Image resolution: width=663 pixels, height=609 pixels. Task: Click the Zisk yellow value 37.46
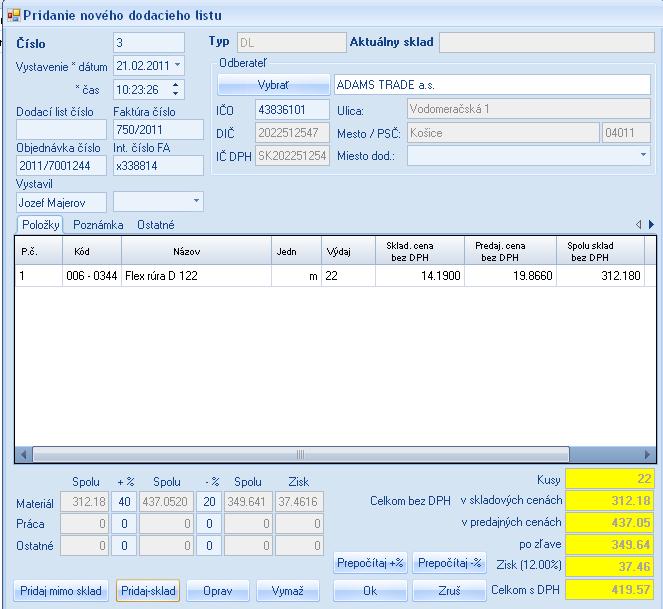click(610, 566)
